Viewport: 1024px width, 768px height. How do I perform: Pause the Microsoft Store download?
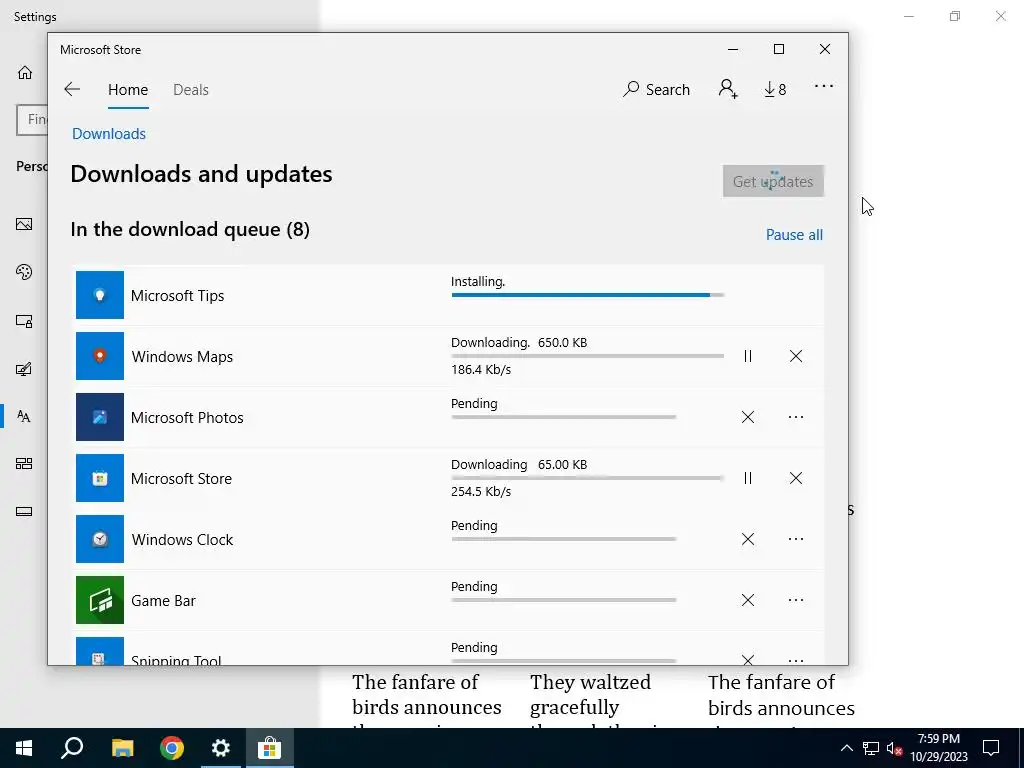748,478
